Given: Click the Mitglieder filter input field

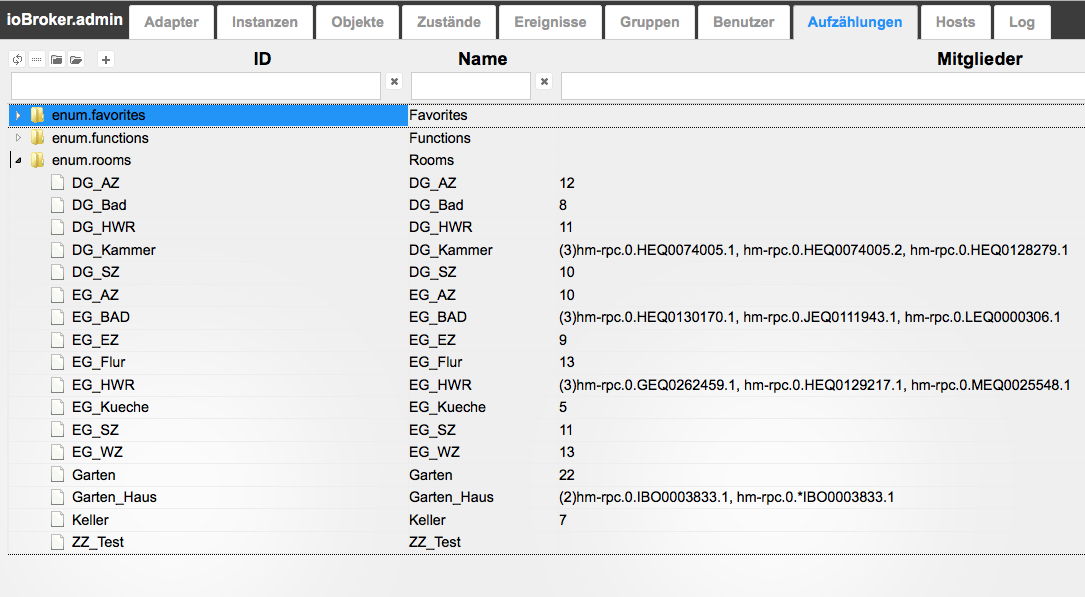Looking at the screenshot, I should point(822,86).
